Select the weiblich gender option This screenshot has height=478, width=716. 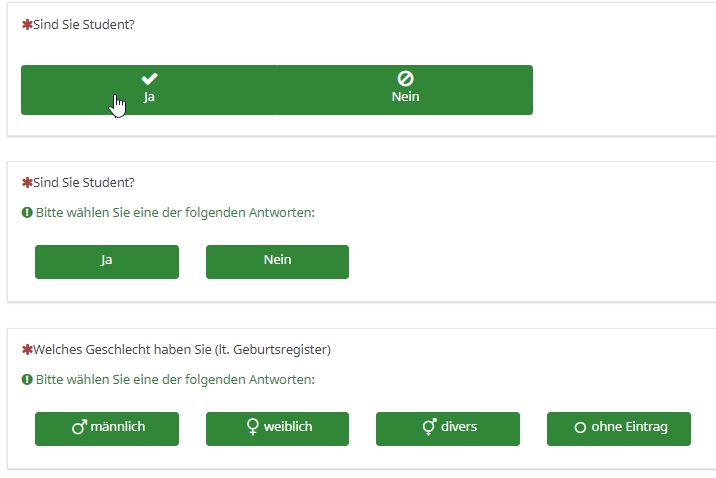click(x=277, y=428)
